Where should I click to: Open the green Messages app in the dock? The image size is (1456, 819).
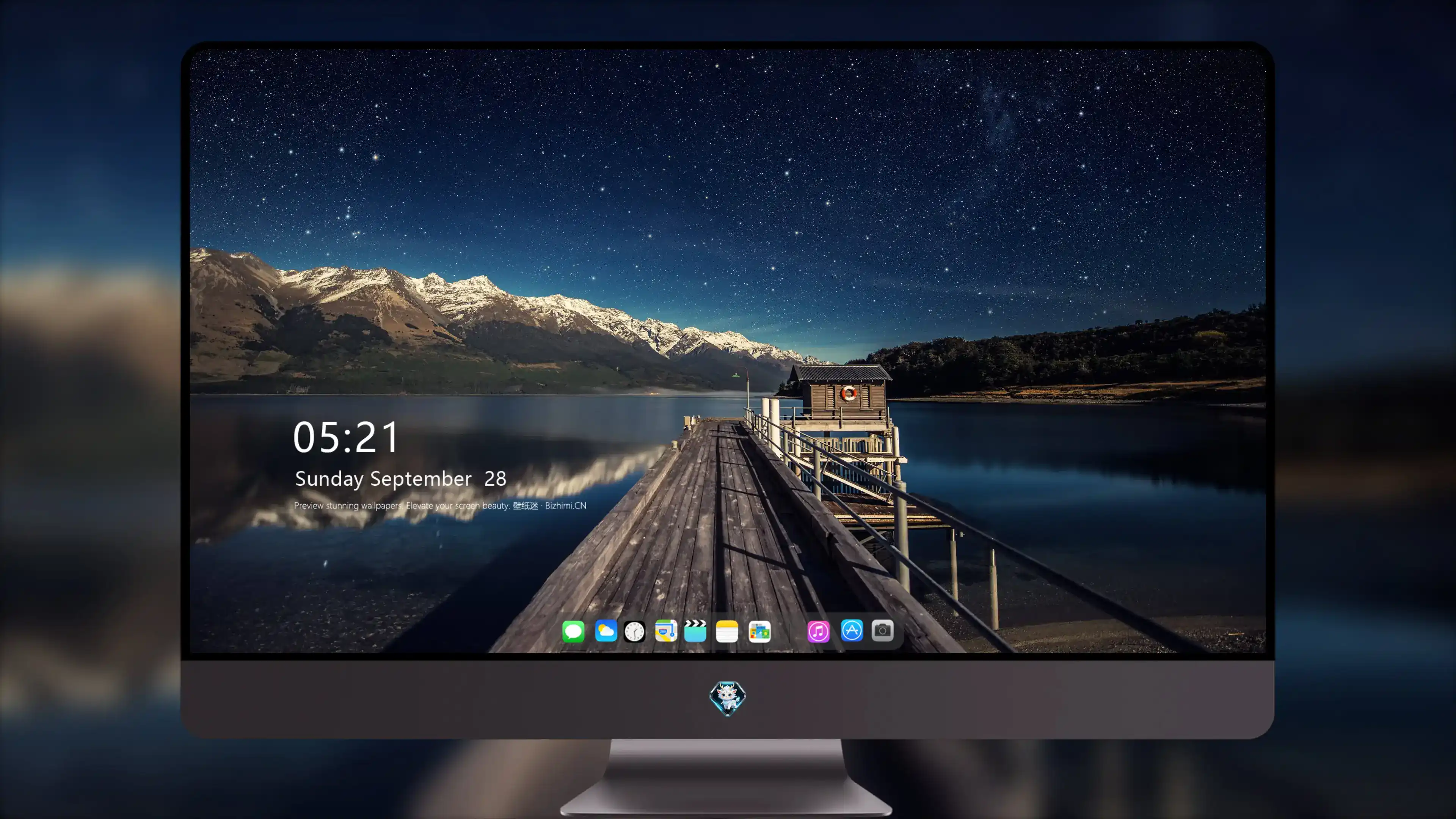[x=573, y=631]
